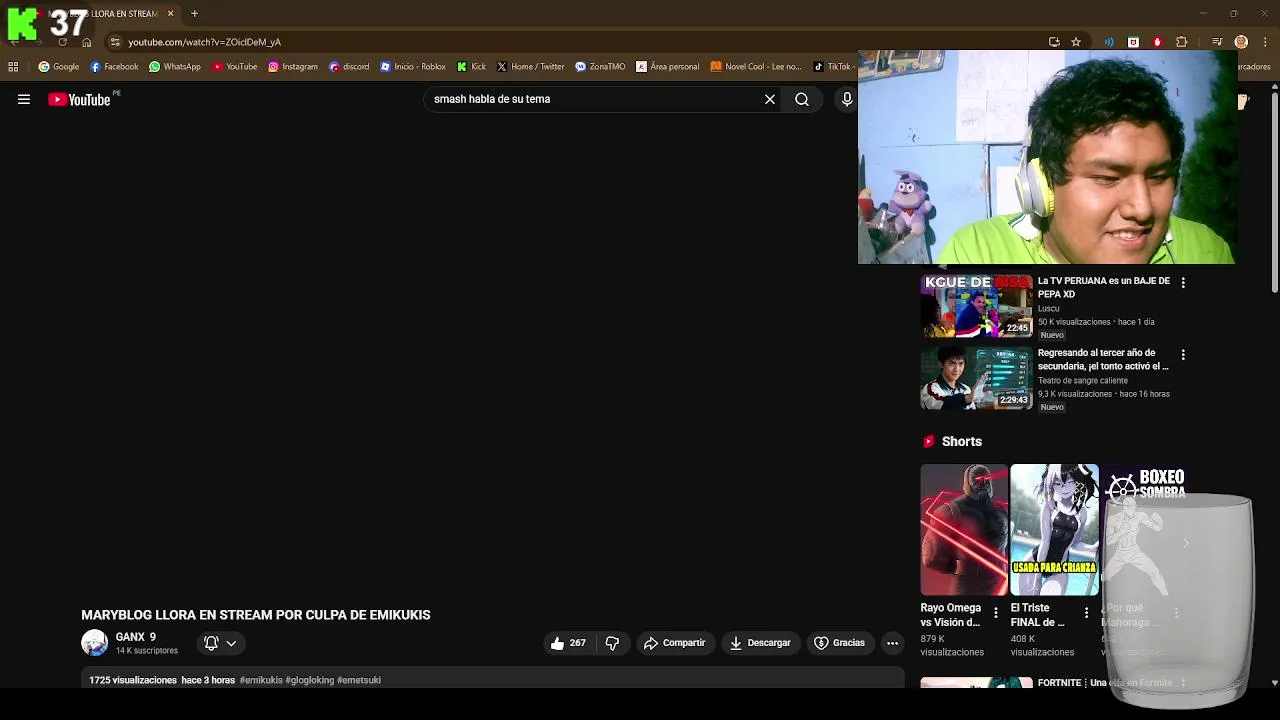This screenshot has height=720, width=1280.
Task: Open the FORTNITE video title at bottom
Action: (x=1105, y=683)
